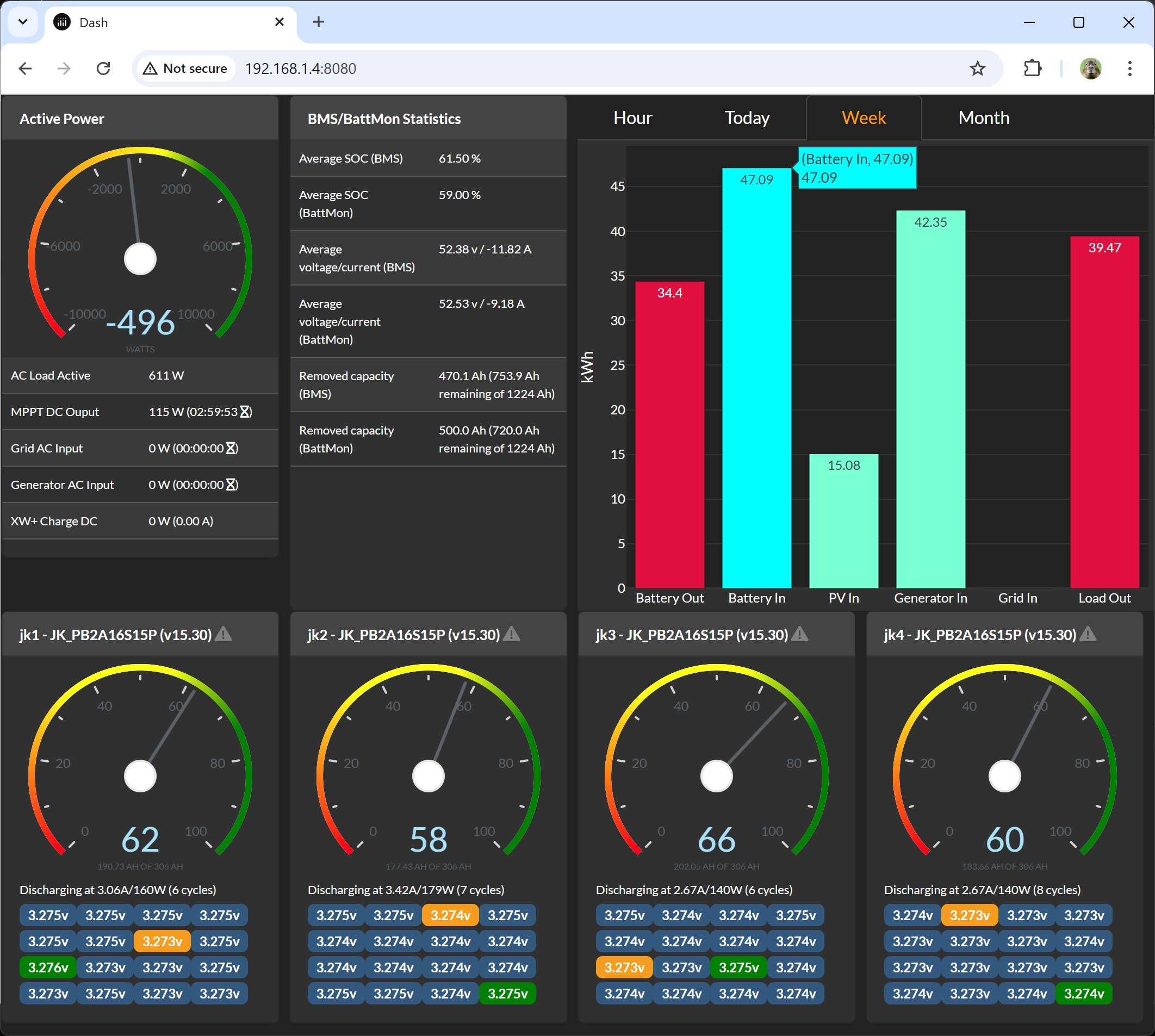This screenshot has height=1036, width=1155.
Task: Click the address bar showing 192.168.1.4:8080
Action: pyautogui.click(x=301, y=69)
